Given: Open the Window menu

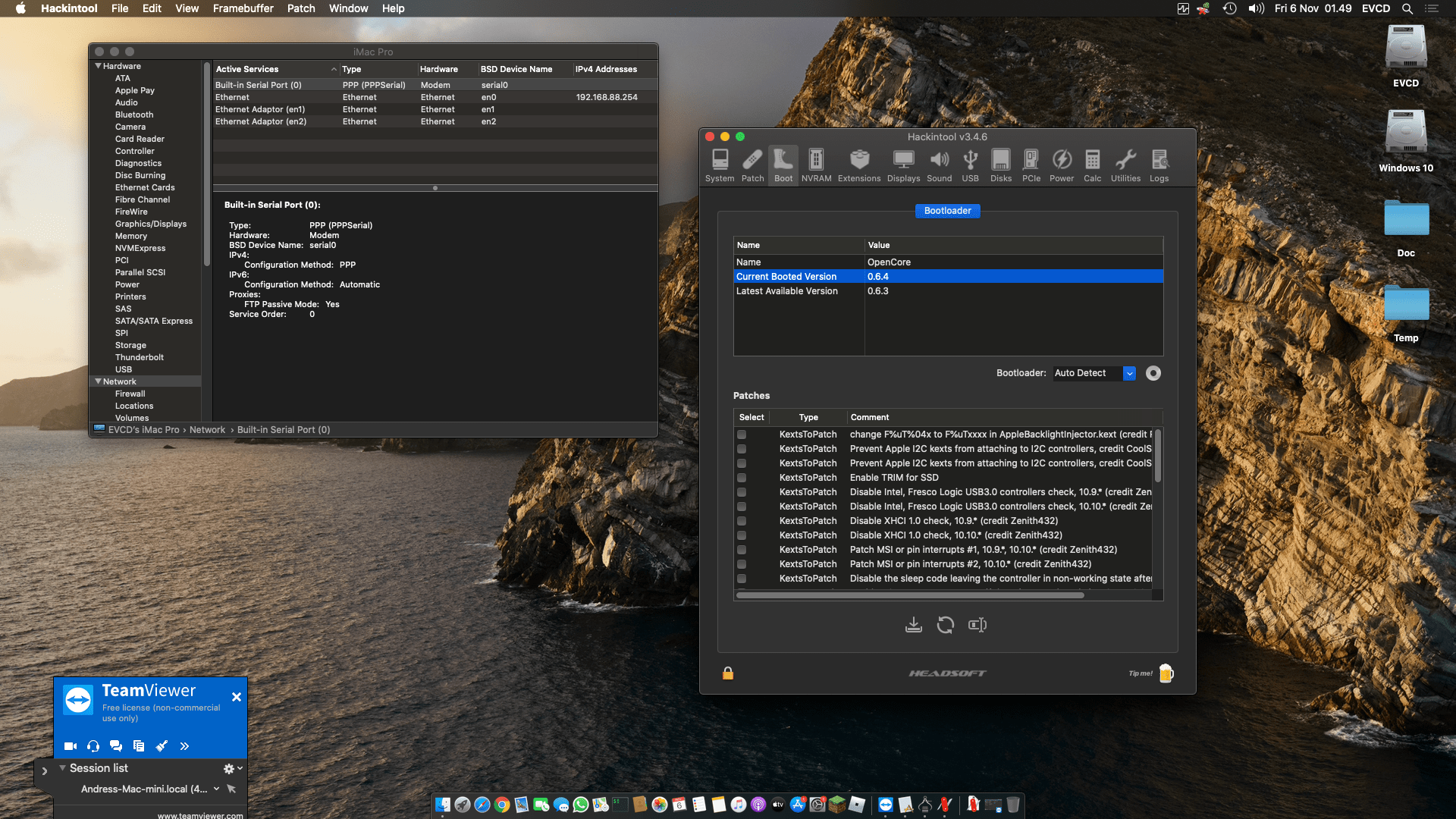Looking at the screenshot, I should pos(348,8).
